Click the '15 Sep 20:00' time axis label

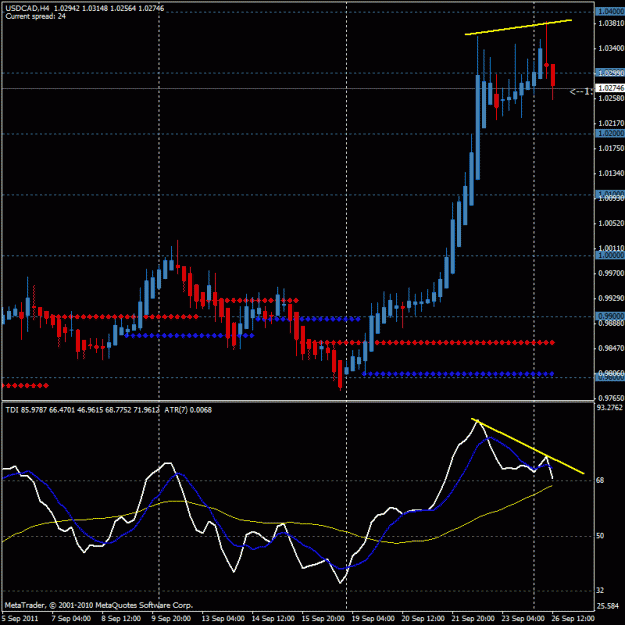pyautogui.click(x=323, y=619)
